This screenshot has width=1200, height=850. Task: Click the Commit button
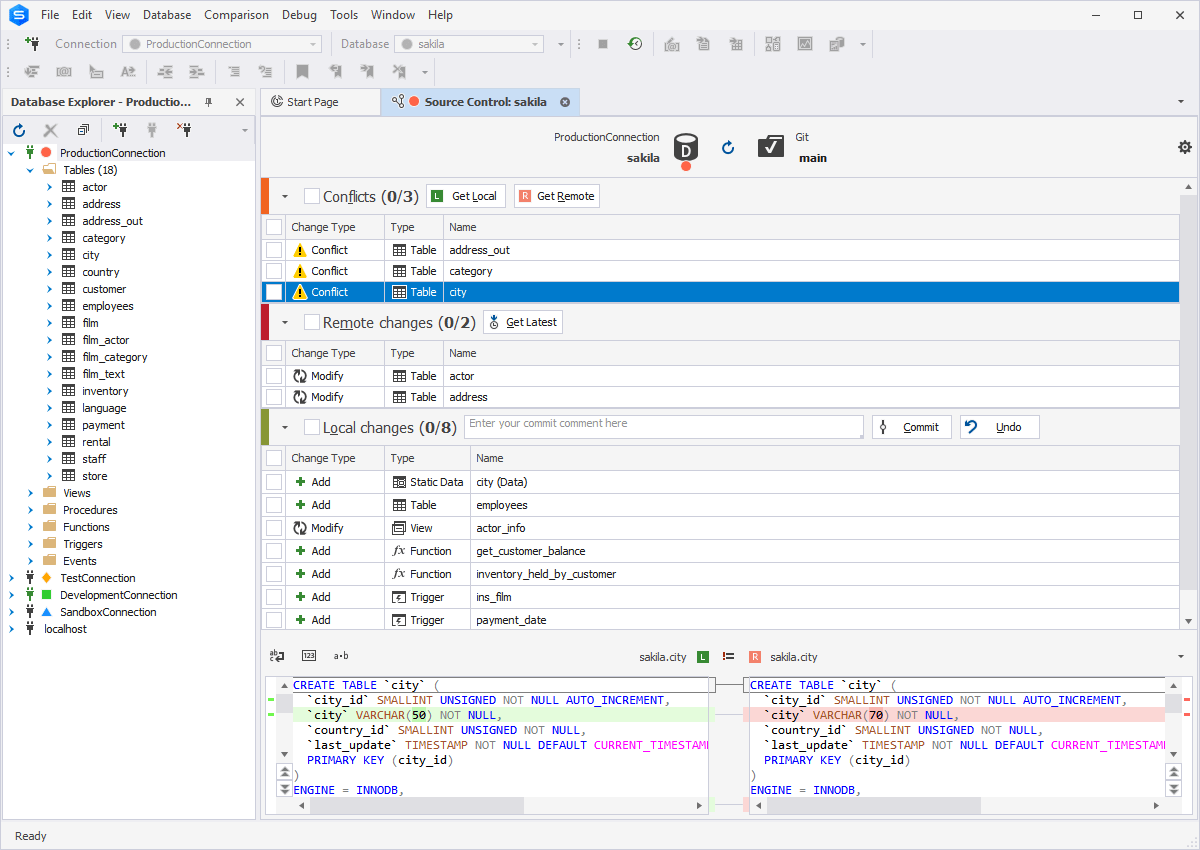coord(911,426)
